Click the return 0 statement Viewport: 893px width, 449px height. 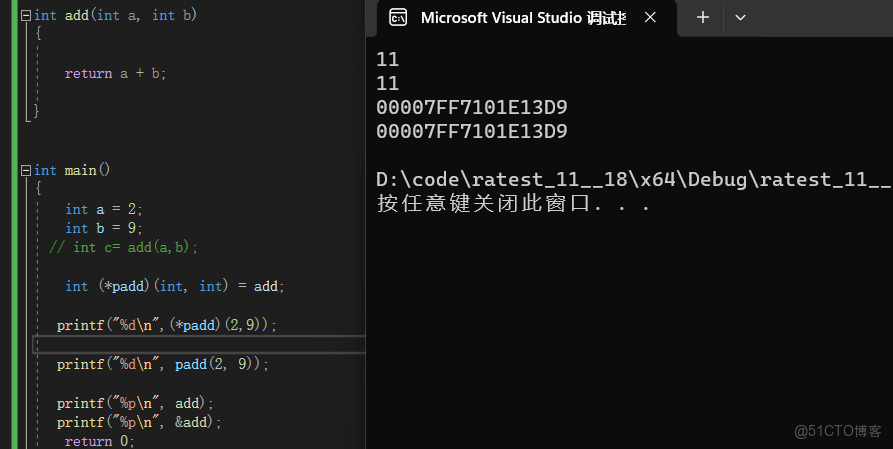click(99, 441)
